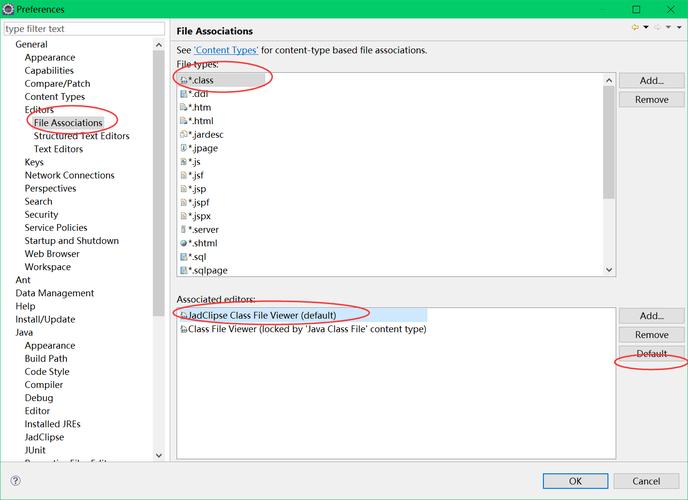The width and height of the screenshot is (688, 500).
Task: Select Content Types in the tree
Action: (x=55, y=97)
